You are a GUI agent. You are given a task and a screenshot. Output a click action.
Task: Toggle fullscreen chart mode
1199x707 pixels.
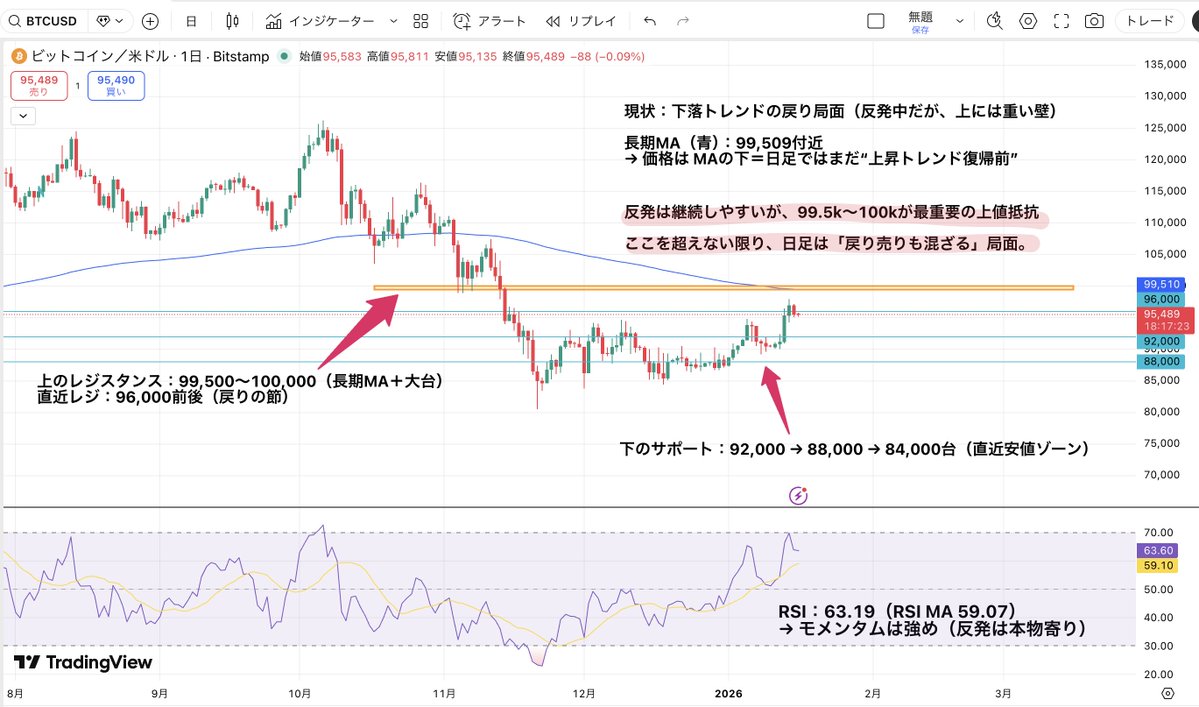(1061, 20)
